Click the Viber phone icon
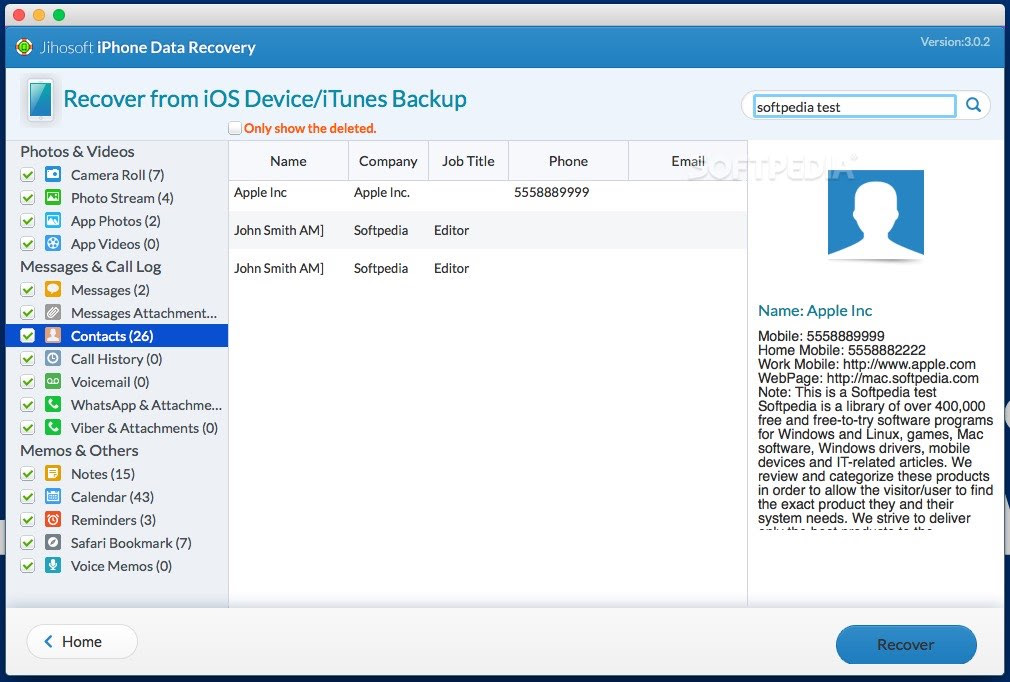This screenshot has height=682, width=1010. 53,428
